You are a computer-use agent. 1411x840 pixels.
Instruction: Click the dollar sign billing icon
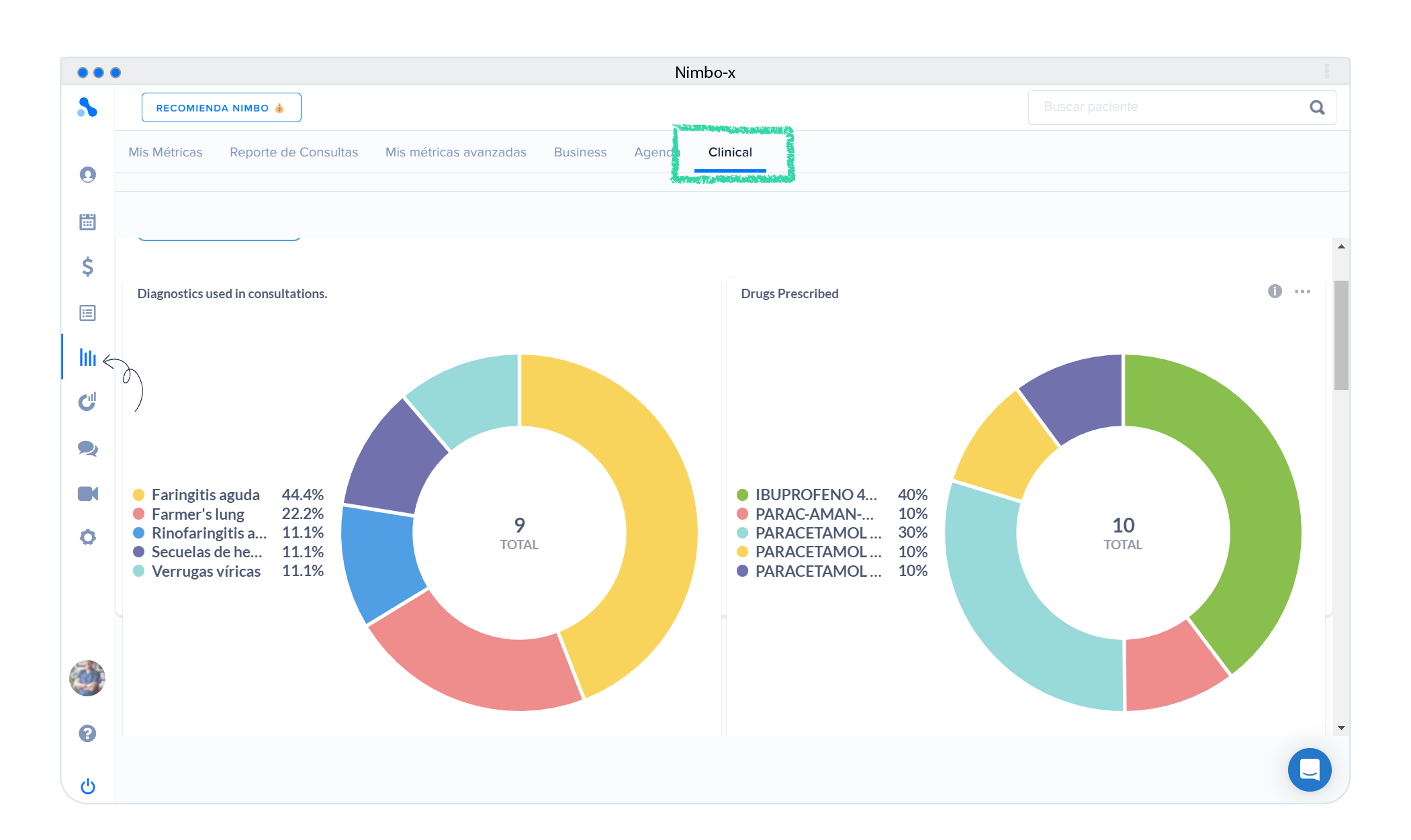point(87,267)
